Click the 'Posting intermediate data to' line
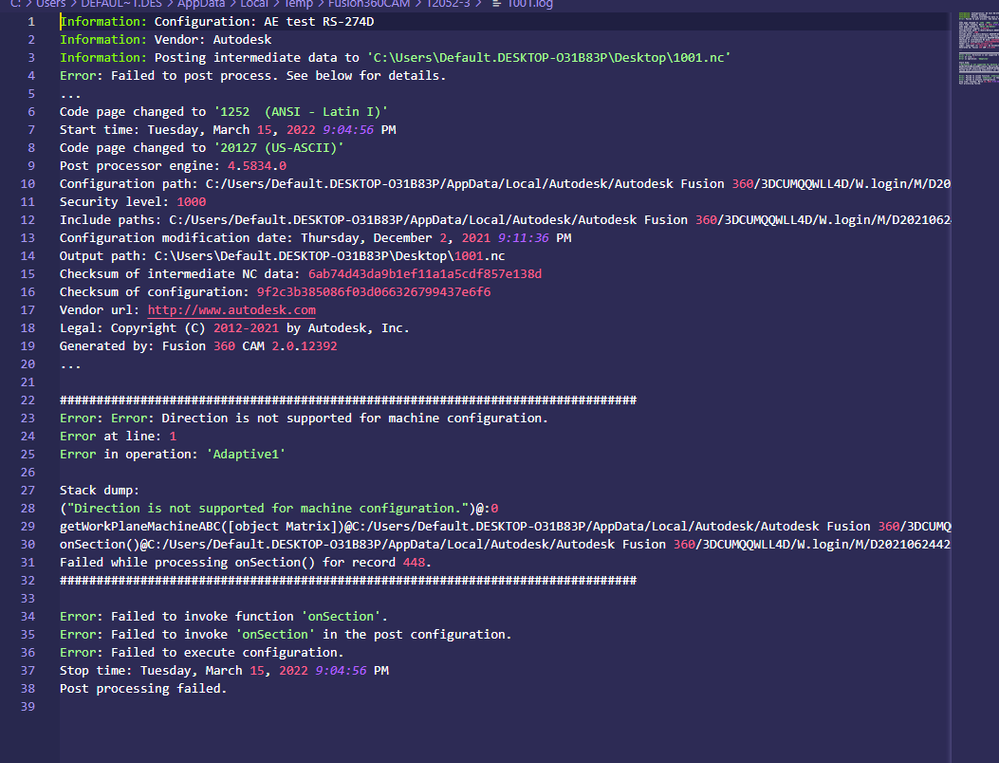Viewport: 999px width, 763px height. [395, 57]
